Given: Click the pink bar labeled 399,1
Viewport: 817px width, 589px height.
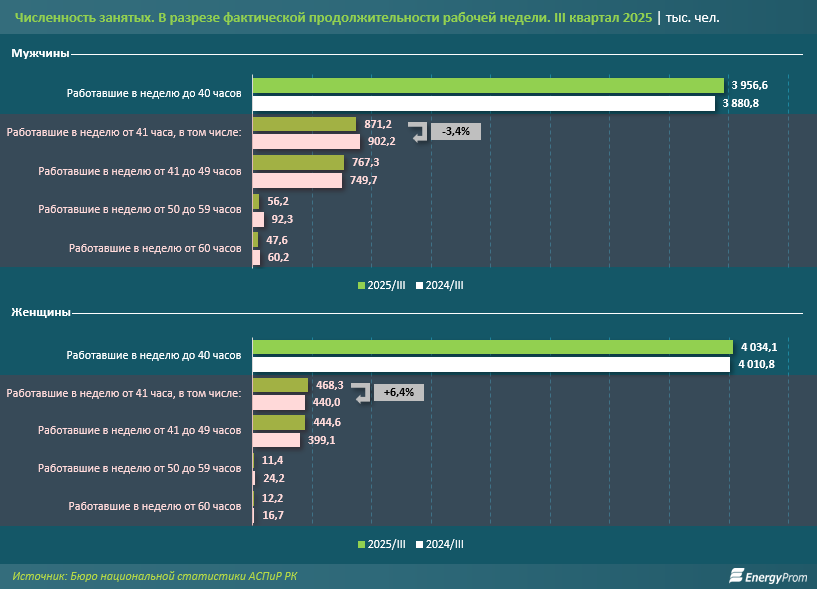Looking at the screenshot, I should [276, 440].
